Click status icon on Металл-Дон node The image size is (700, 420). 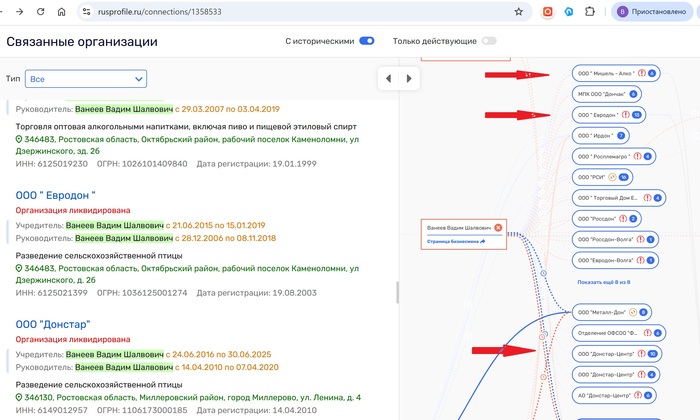[x=633, y=312]
